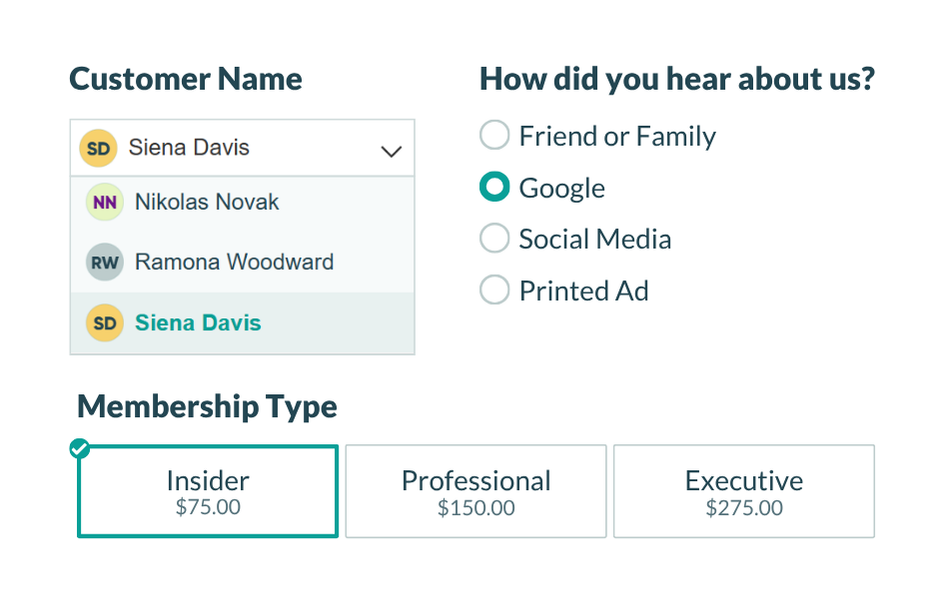Click the Membership Type heading
The width and height of the screenshot is (945, 590).
pos(206,407)
